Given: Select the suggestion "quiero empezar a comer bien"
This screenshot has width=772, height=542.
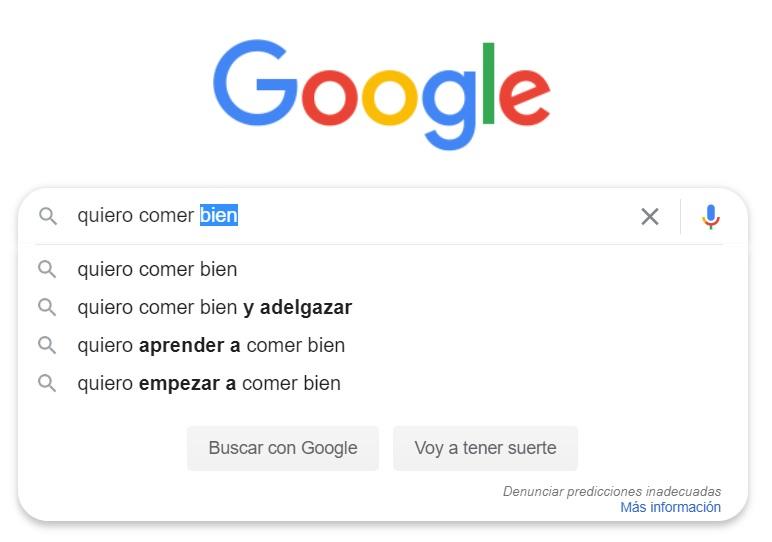Looking at the screenshot, I should (x=209, y=383).
